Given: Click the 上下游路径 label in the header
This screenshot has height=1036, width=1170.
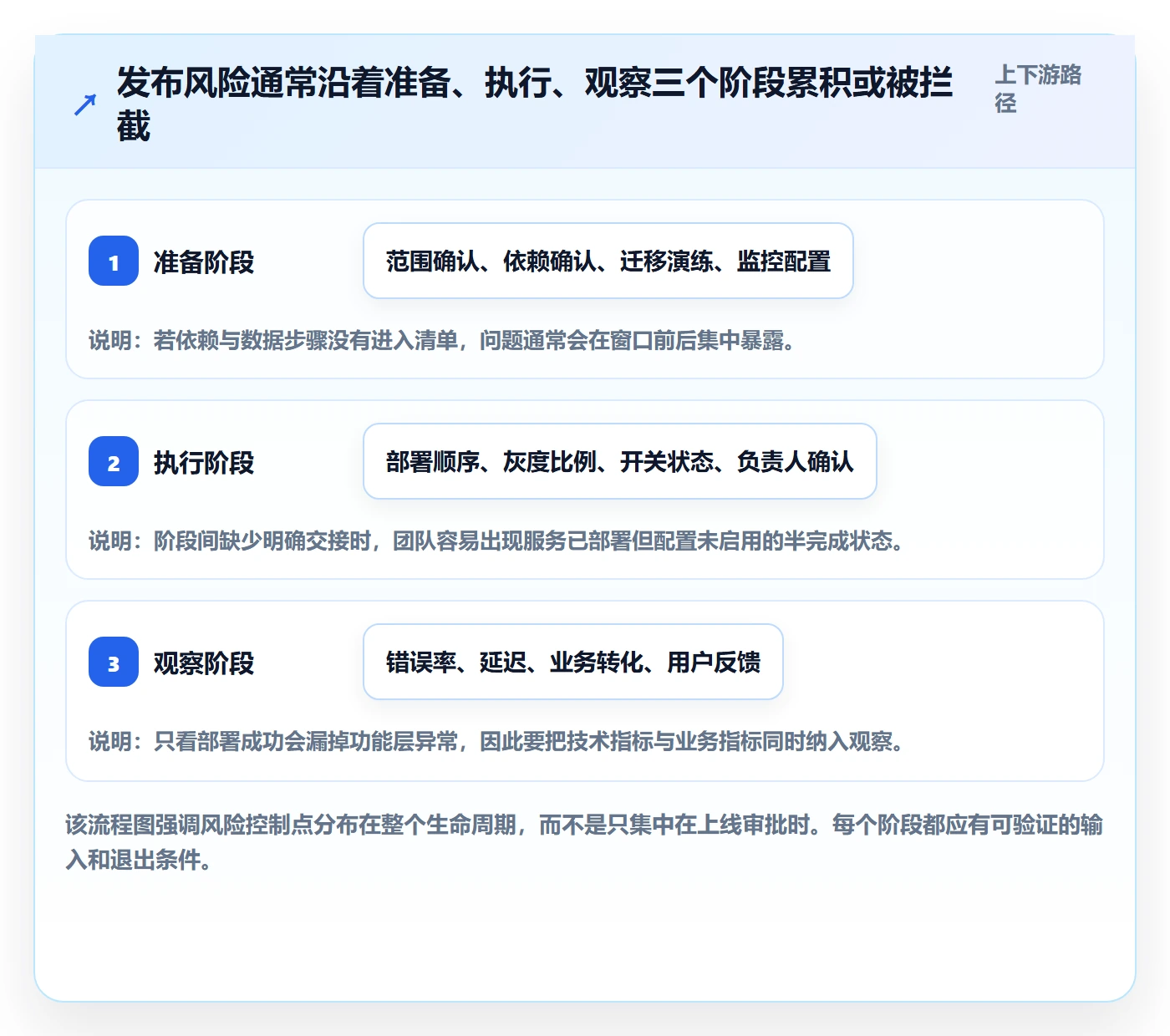Looking at the screenshot, I should pos(1038,89).
